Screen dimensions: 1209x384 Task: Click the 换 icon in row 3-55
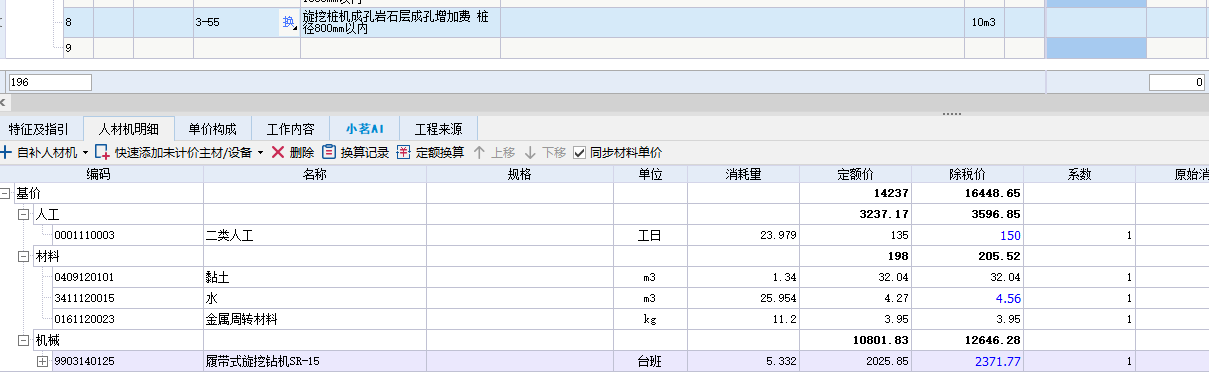click(289, 21)
